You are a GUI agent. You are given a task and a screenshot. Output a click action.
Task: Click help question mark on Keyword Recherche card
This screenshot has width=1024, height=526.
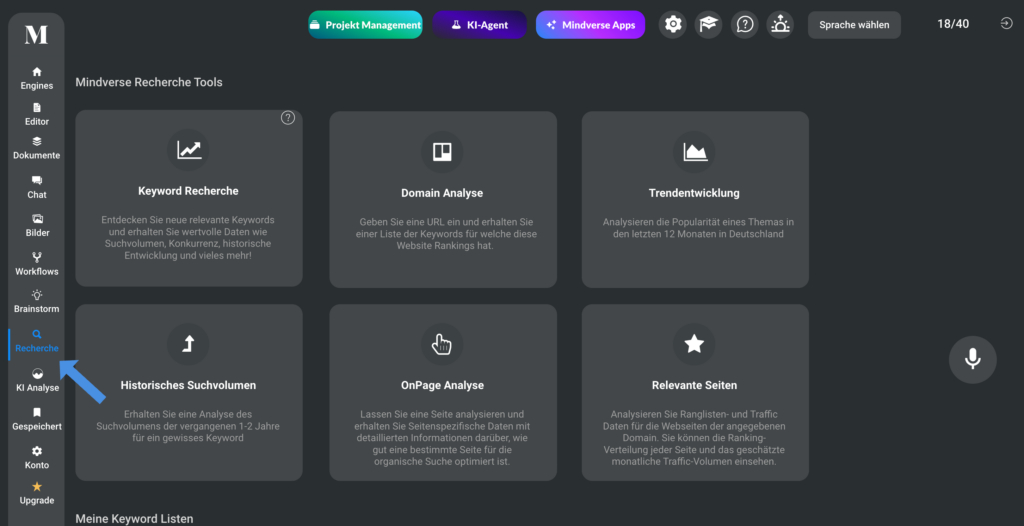click(288, 118)
